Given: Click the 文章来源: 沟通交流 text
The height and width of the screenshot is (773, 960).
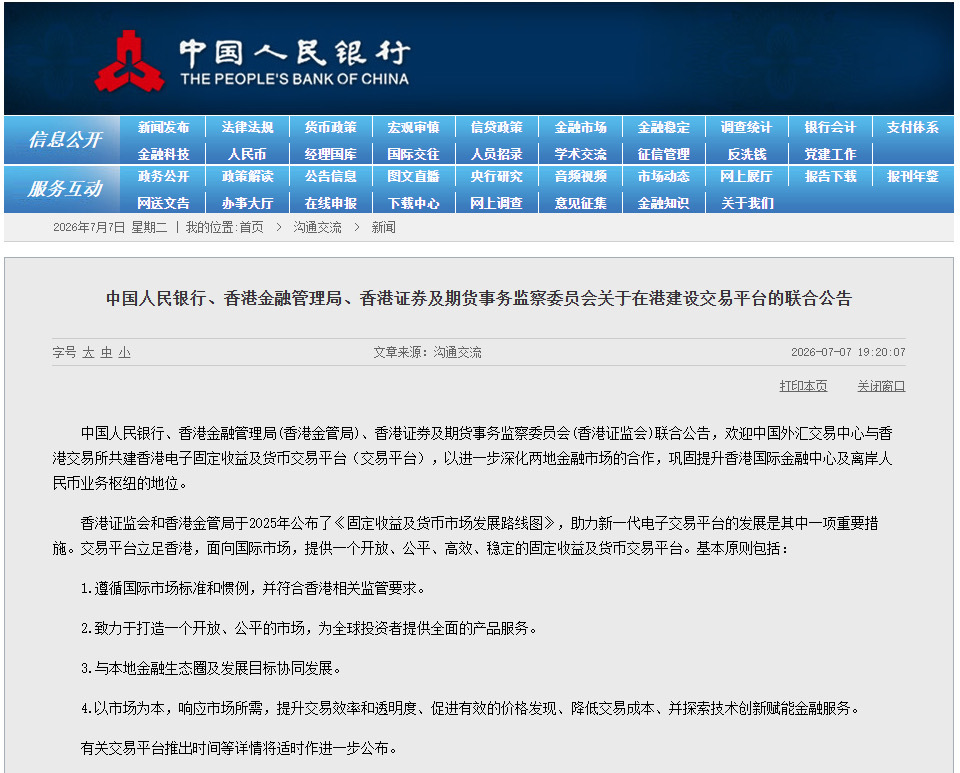Looking at the screenshot, I should click(x=427, y=352).
